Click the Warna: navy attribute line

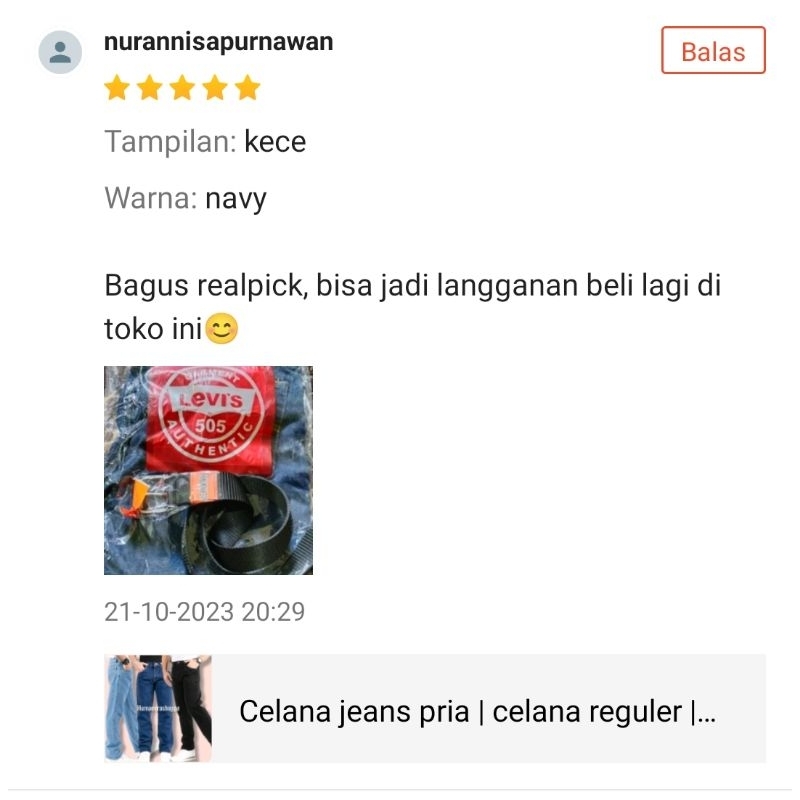[x=185, y=198]
